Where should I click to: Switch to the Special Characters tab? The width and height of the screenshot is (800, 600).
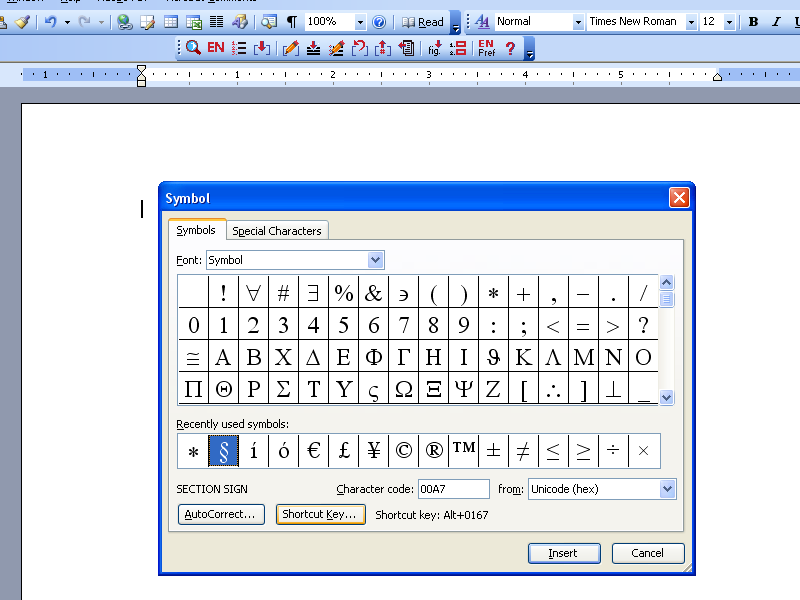[x=277, y=231]
